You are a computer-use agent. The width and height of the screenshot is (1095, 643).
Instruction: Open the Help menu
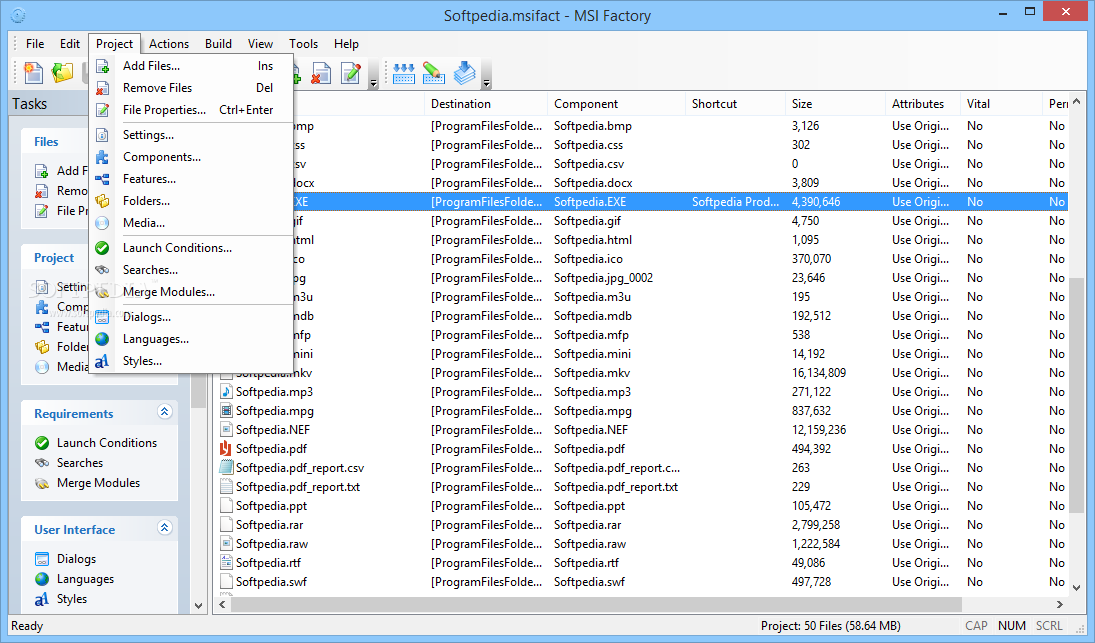point(346,43)
